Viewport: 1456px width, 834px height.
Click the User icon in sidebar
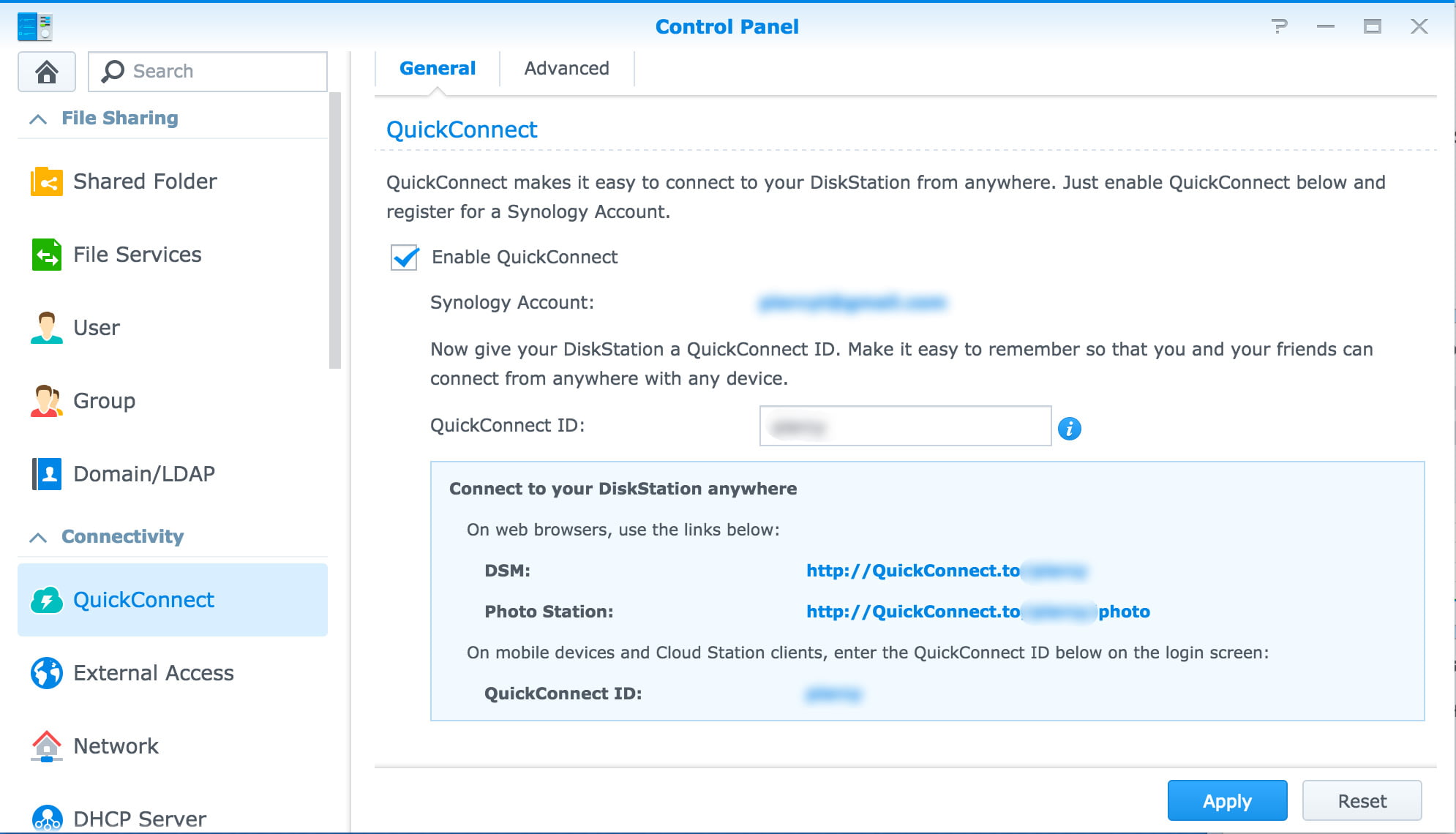[45, 327]
